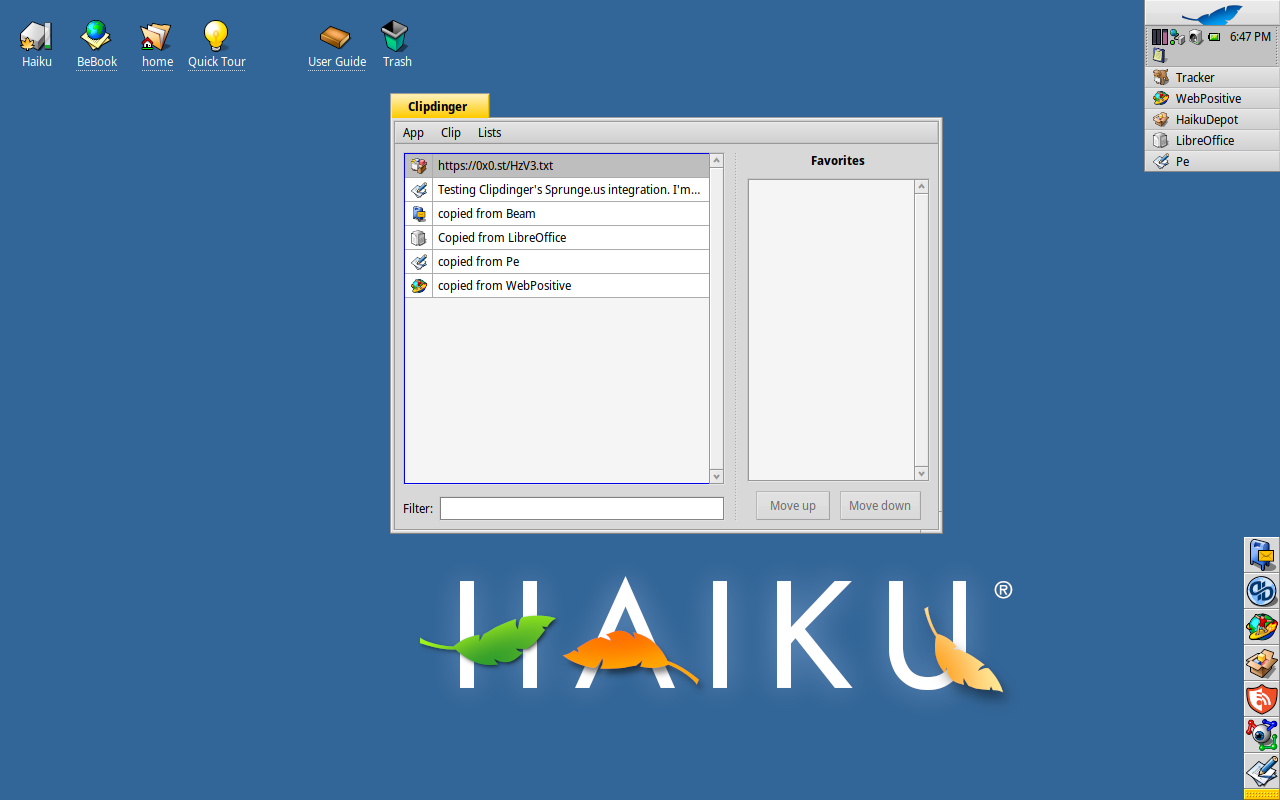Image resolution: width=1280 pixels, height=800 pixels.
Task: Click the 6:47 PM clock
Action: click(x=1250, y=37)
